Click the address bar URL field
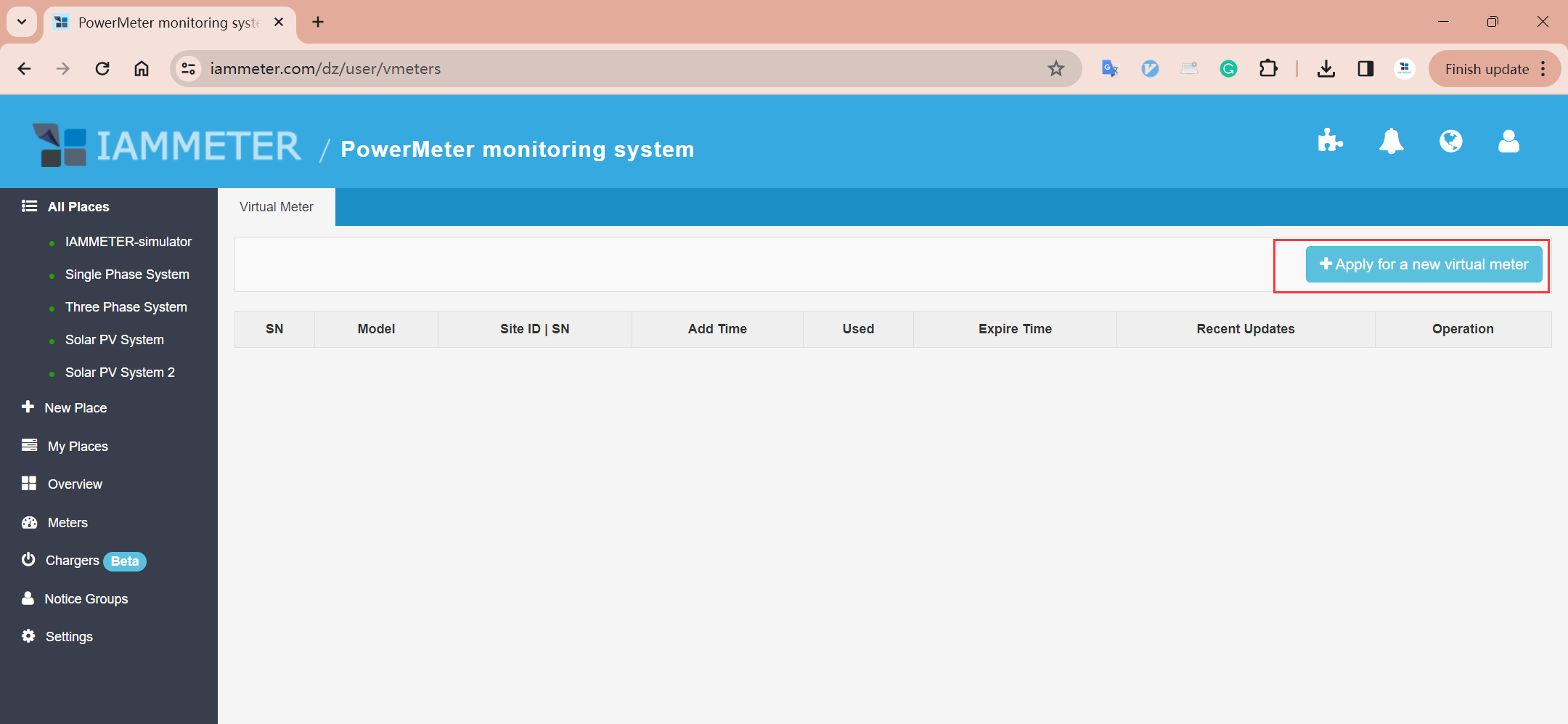The height and width of the screenshot is (724, 1568). pyautogui.click(x=617, y=68)
